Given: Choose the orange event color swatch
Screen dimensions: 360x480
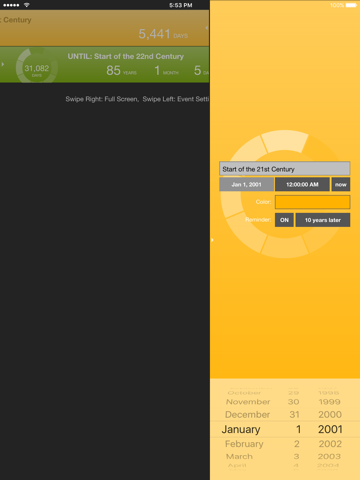Looking at the screenshot, I should point(313,202).
